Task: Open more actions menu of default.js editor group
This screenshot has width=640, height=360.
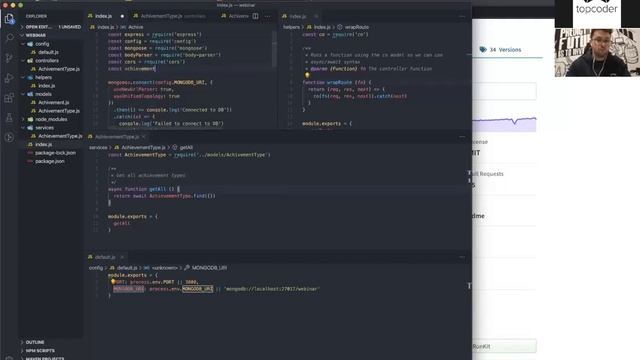Action: 462,257
